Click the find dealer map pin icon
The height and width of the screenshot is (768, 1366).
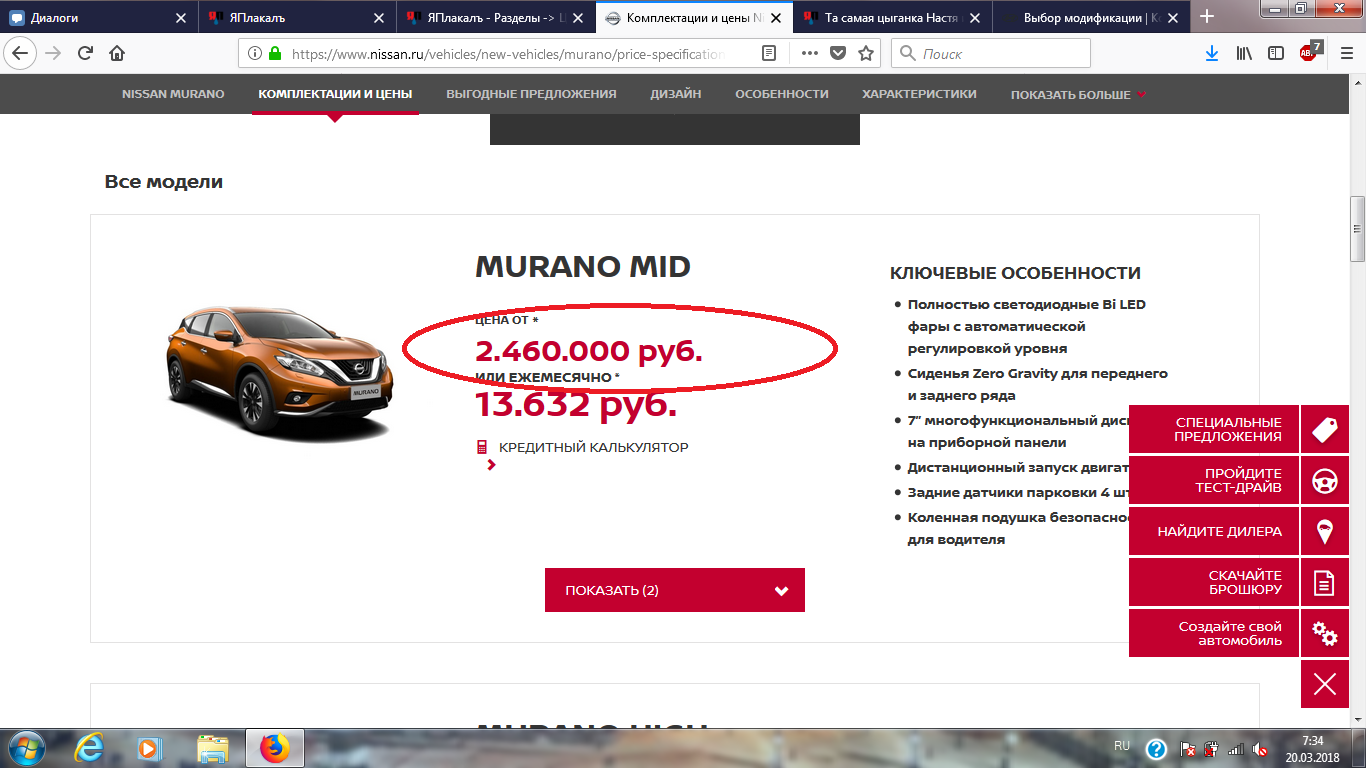point(1324,532)
